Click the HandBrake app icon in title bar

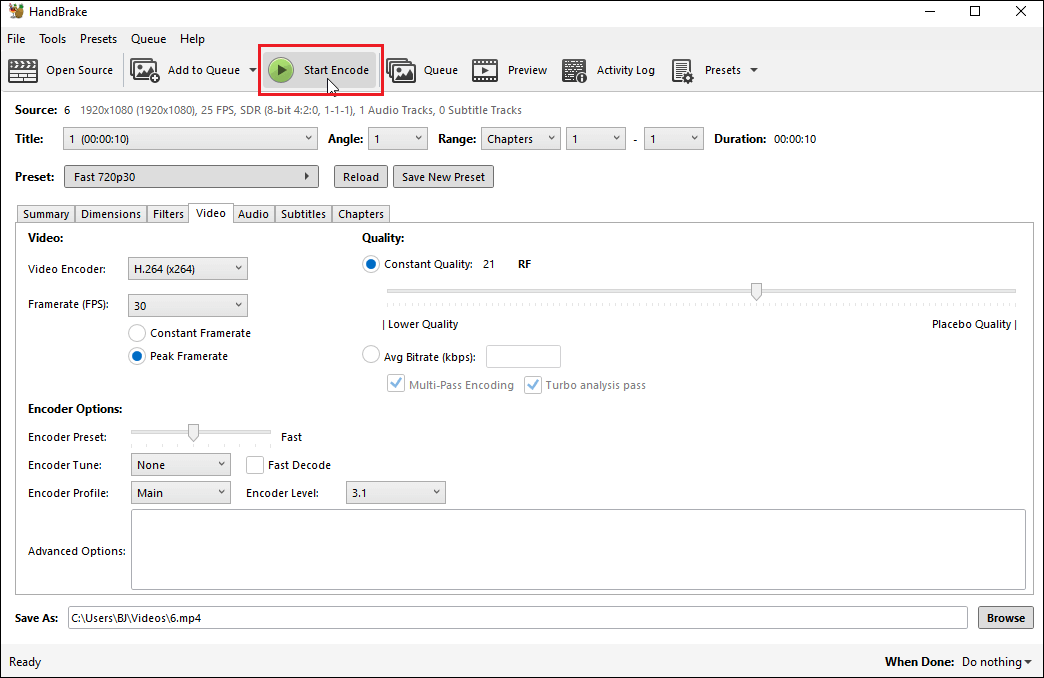pos(16,11)
